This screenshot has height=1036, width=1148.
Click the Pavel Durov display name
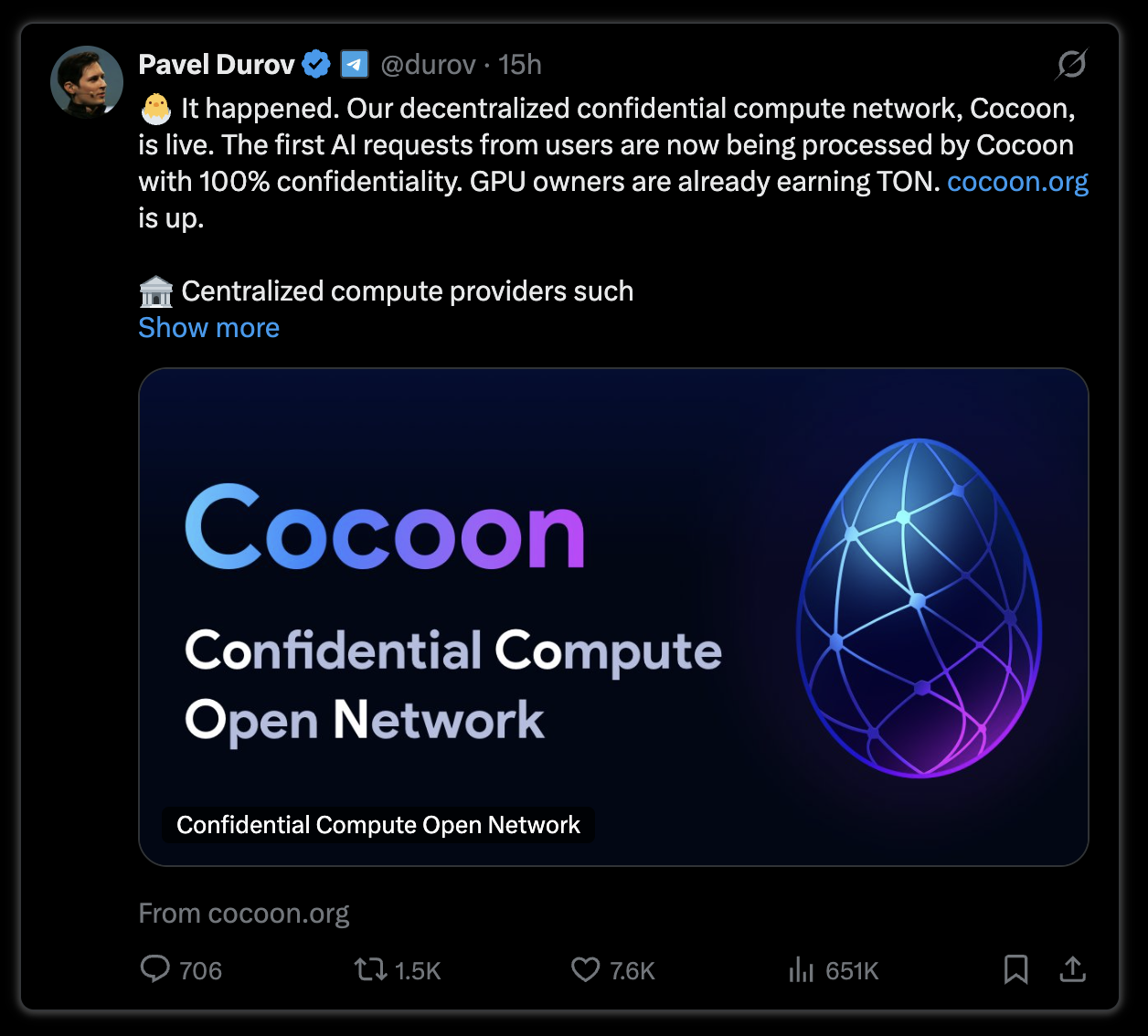click(x=217, y=65)
